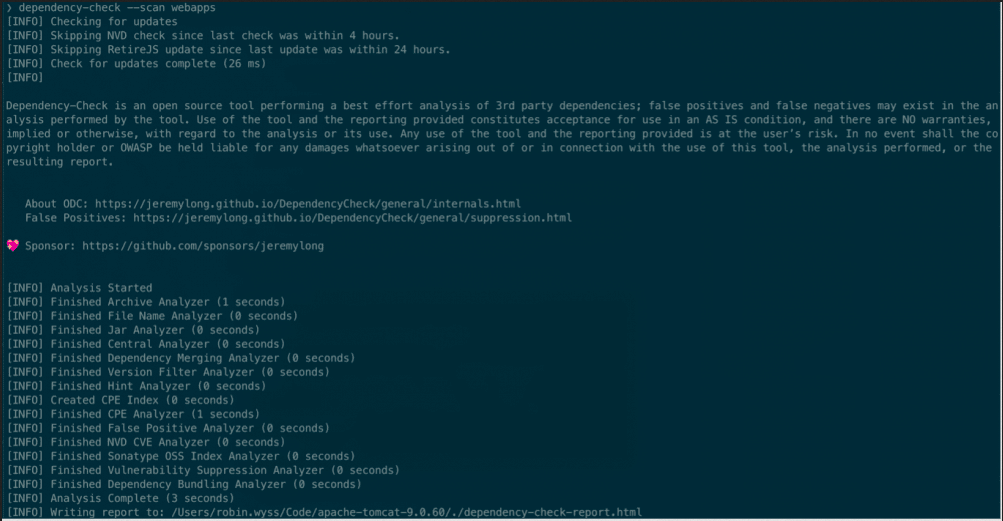The height and width of the screenshot is (521, 1003).
Task: Click the 'Checking for updates' log line
Action: point(92,22)
